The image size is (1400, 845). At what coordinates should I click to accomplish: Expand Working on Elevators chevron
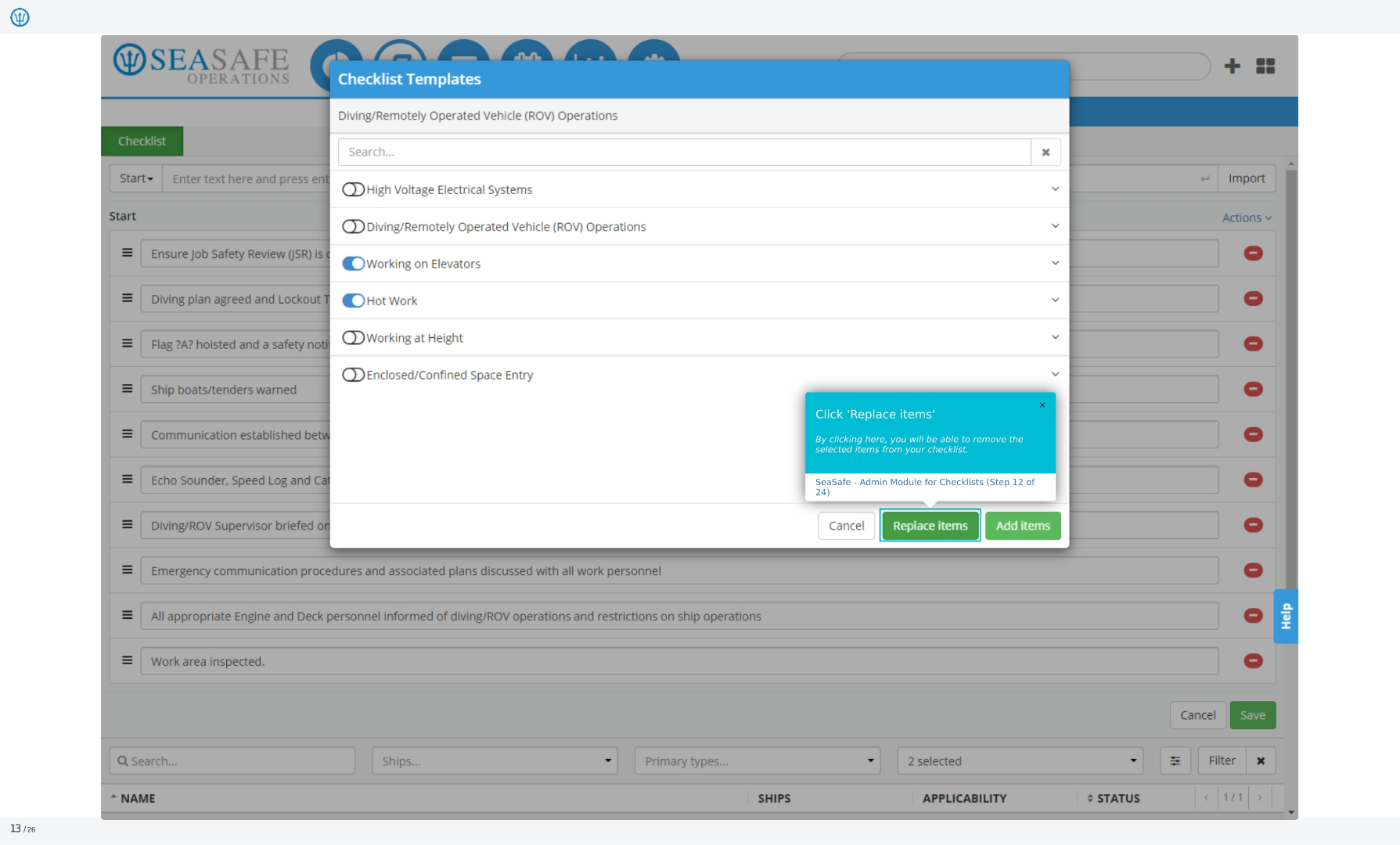1055,264
